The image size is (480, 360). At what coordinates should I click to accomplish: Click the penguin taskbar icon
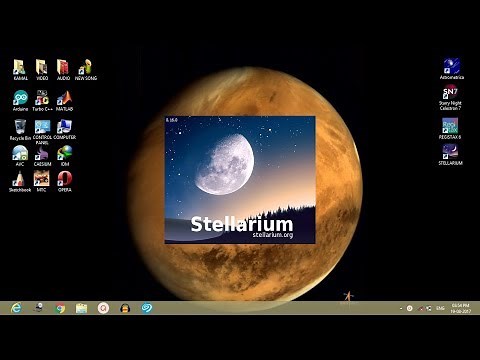click(x=125, y=308)
